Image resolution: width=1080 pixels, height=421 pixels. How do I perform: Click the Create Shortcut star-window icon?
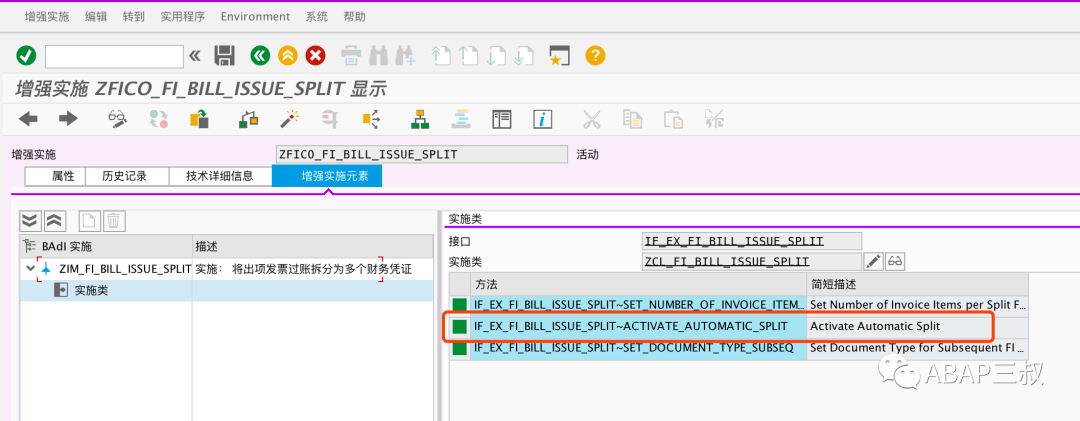tap(559, 56)
